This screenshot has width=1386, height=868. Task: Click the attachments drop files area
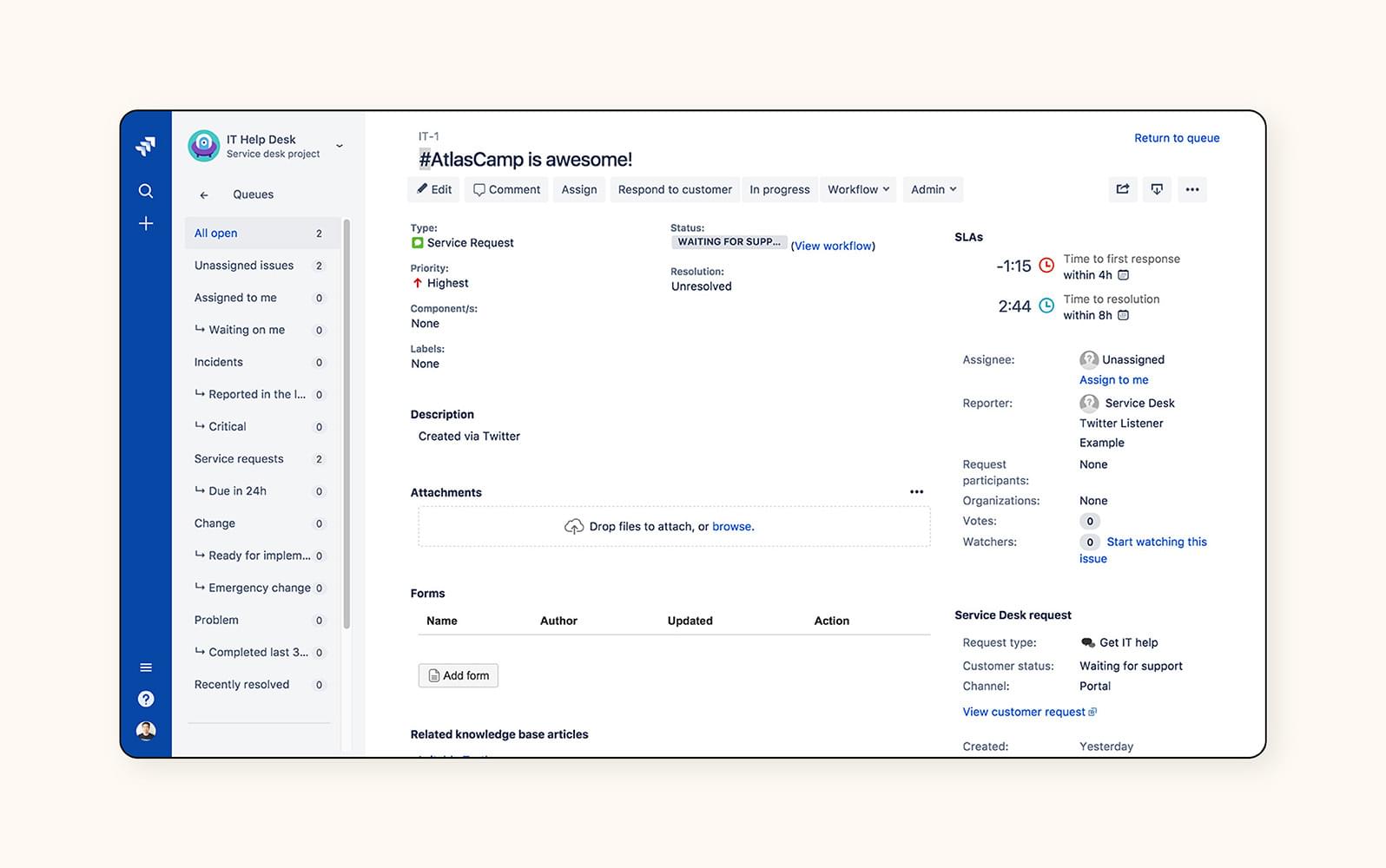click(674, 527)
